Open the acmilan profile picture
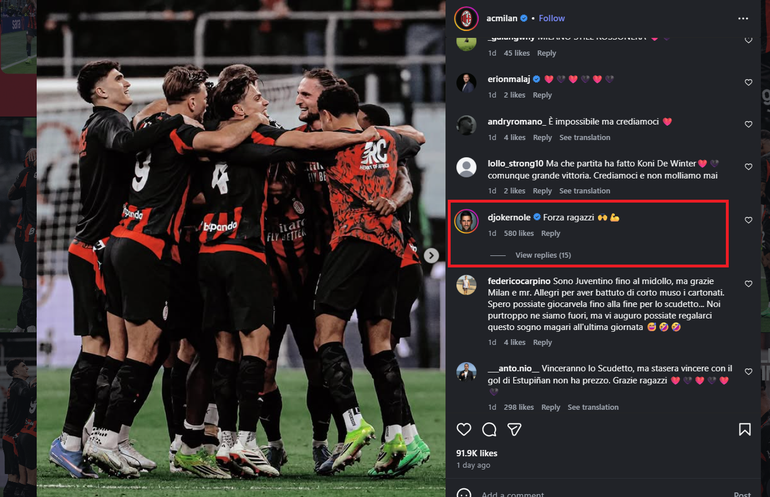 [x=466, y=19]
